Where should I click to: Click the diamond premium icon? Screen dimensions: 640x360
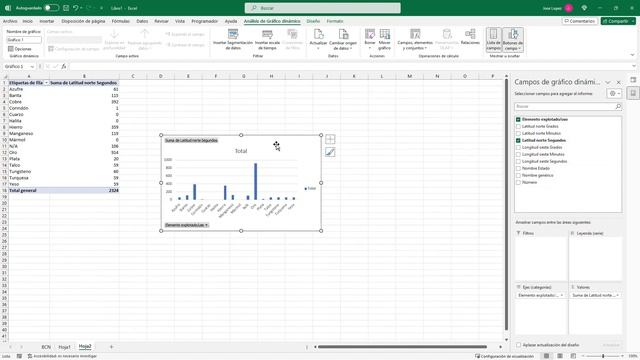coord(584,8)
